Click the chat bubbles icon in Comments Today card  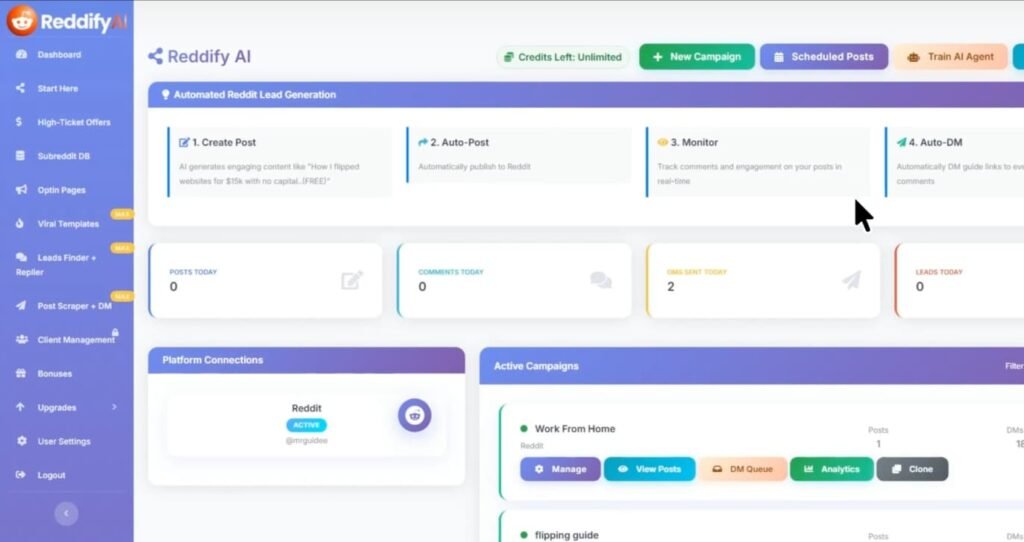pyautogui.click(x=601, y=281)
